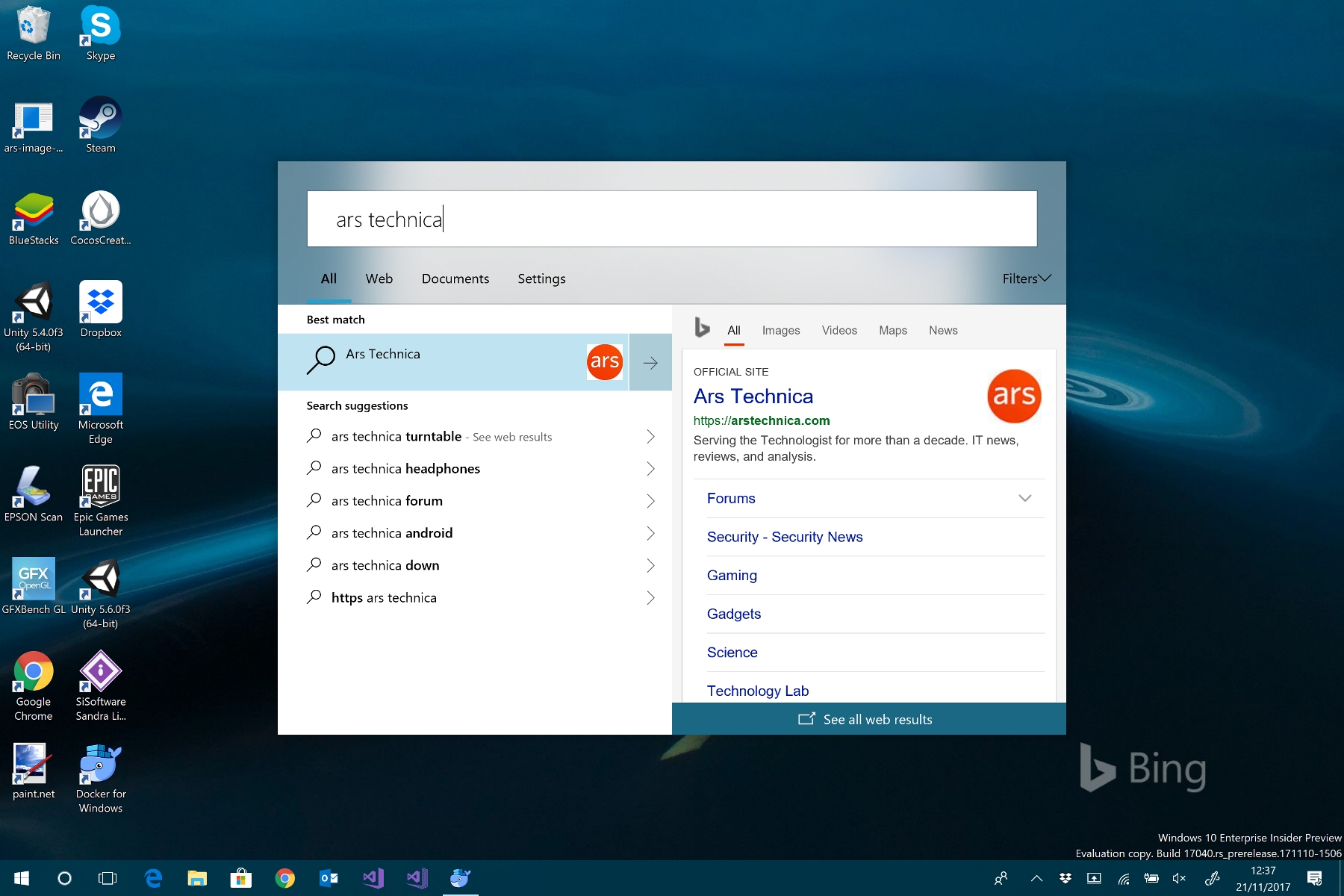
Task: Open the Science link
Action: [x=732, y=653]
